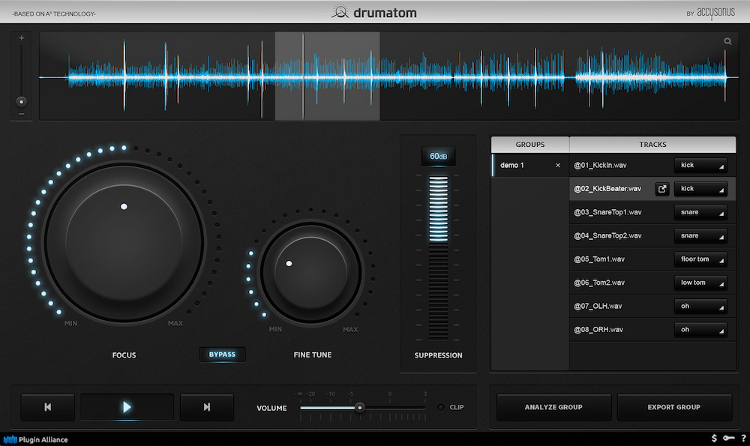Viewport: 750px width, 446px height.
Task: Select the @05_Tom1.wav track
Action: (652, 259)
